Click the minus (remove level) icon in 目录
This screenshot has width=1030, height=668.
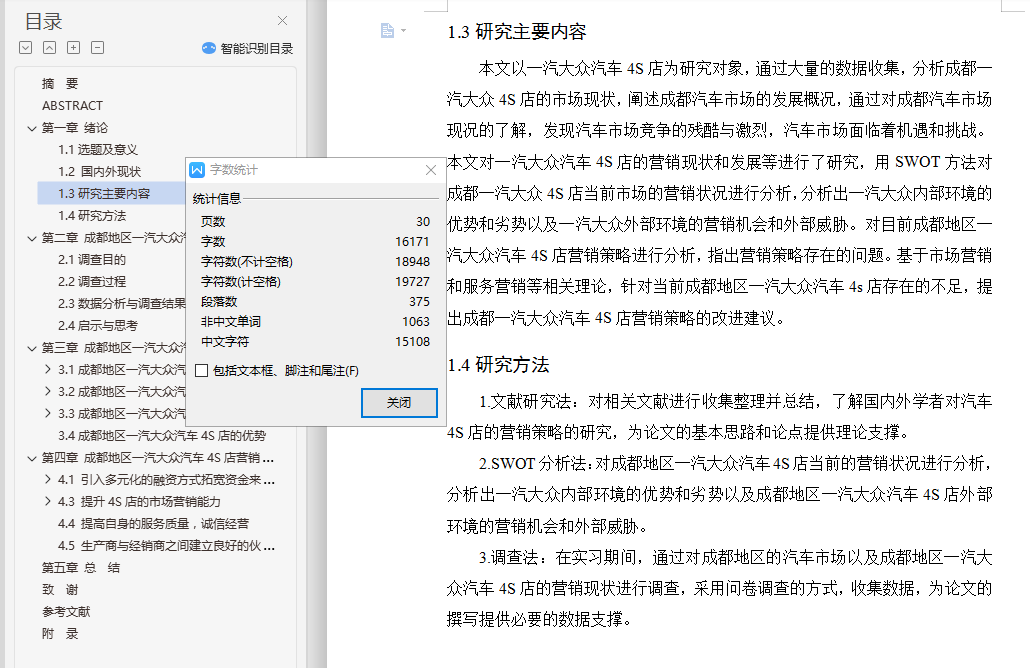(x=97, y=48)
